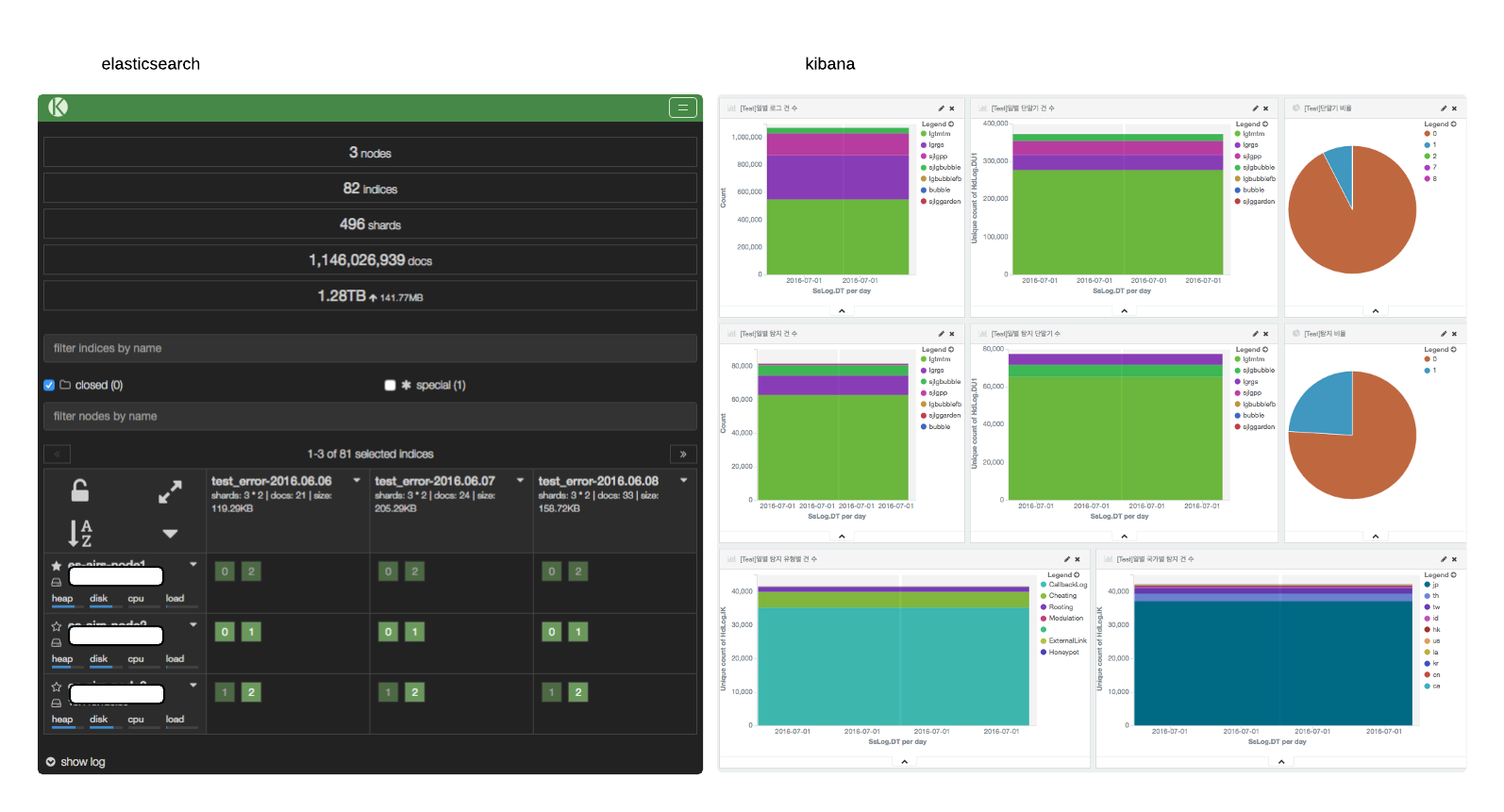1504x812 pixels.
Task: Collapse the top pie chart panel with bottom chevron
Action: tap(1376, 310)
